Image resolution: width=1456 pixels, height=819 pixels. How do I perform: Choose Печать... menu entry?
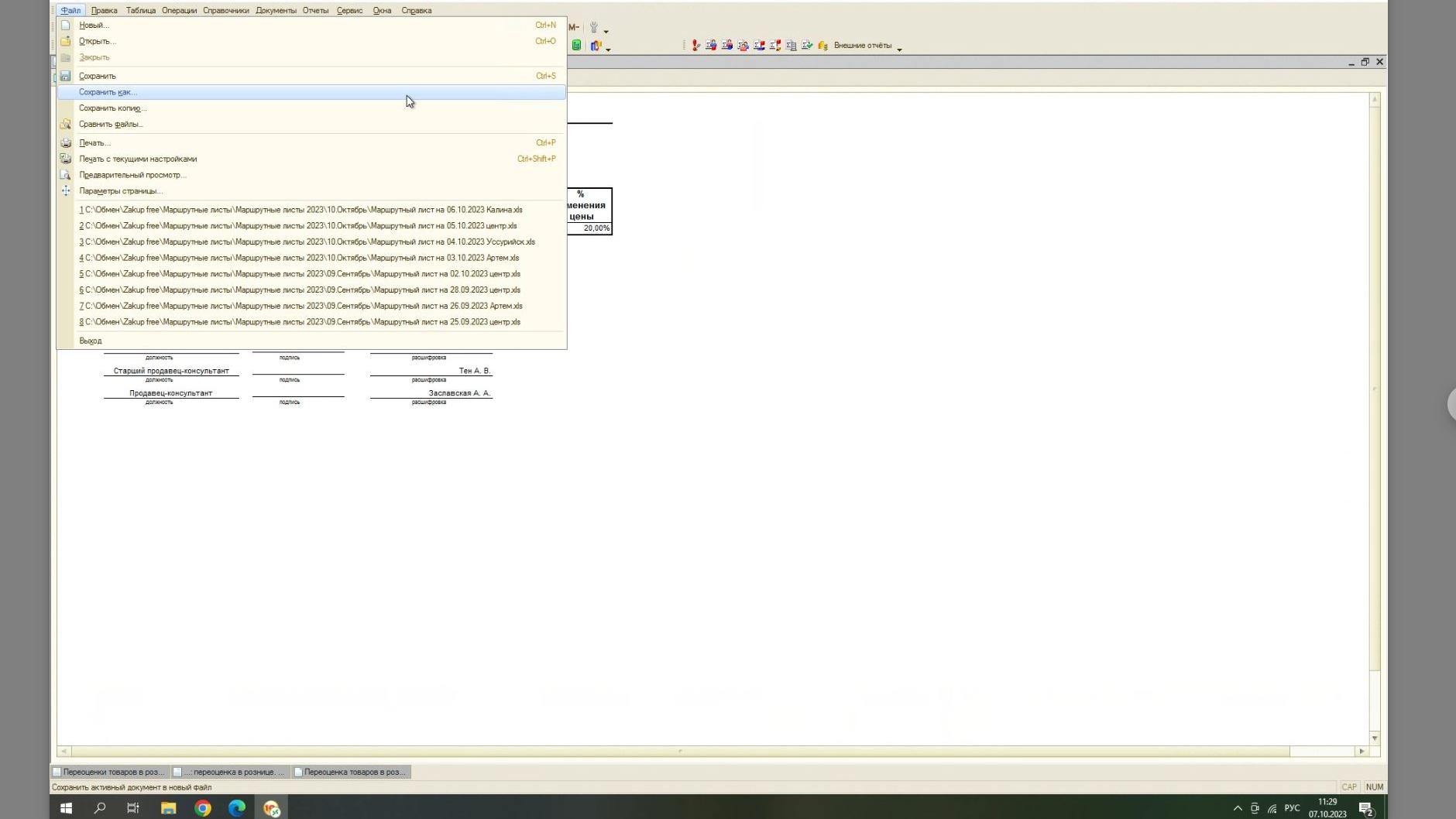click(x=311, y=142)
